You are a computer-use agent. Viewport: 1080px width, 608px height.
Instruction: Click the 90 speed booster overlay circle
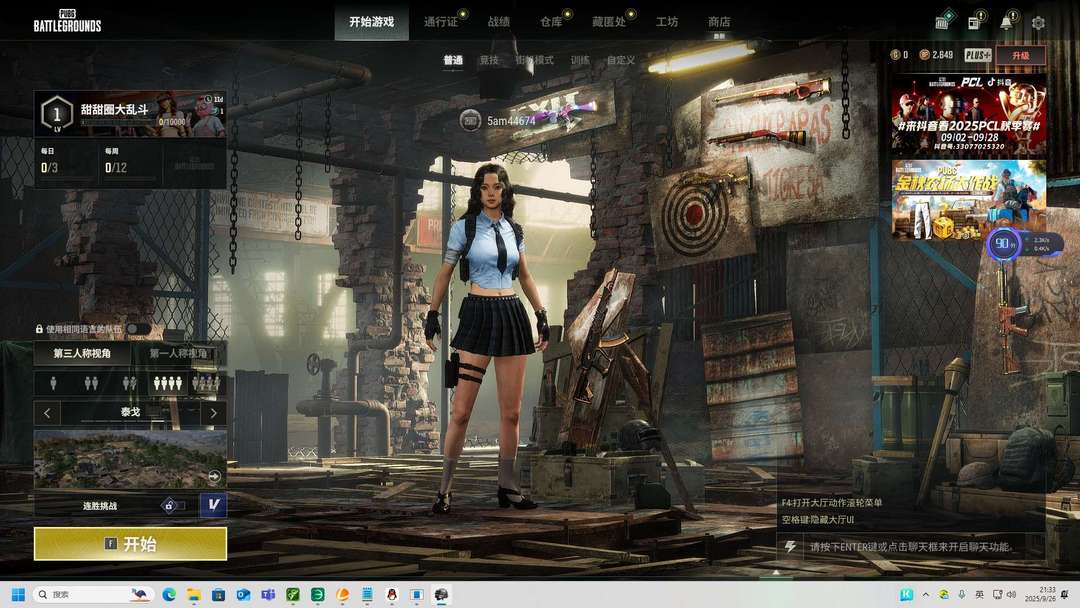[x=1004, y=244]
